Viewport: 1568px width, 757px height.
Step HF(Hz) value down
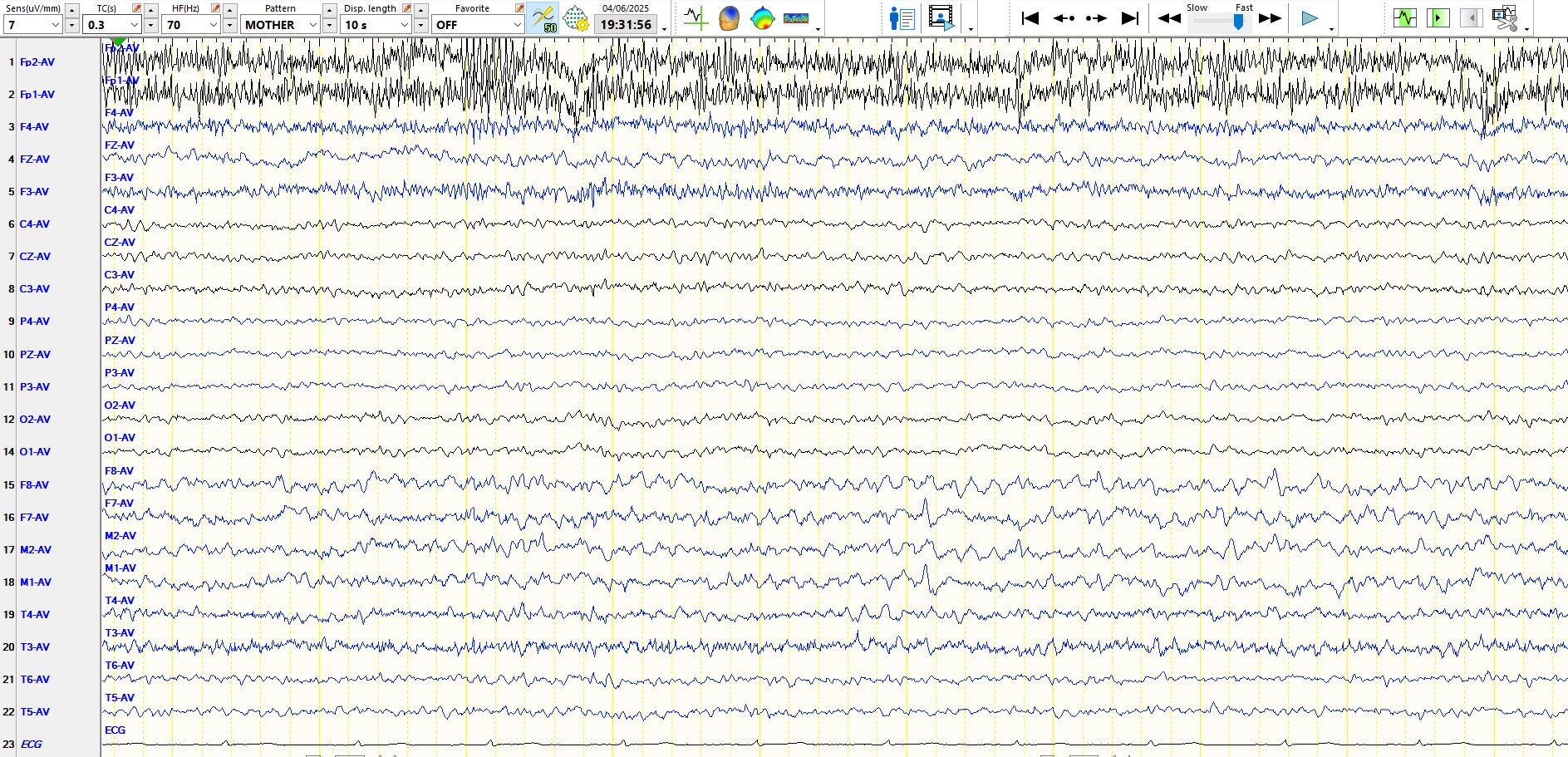tap(229, 25)
